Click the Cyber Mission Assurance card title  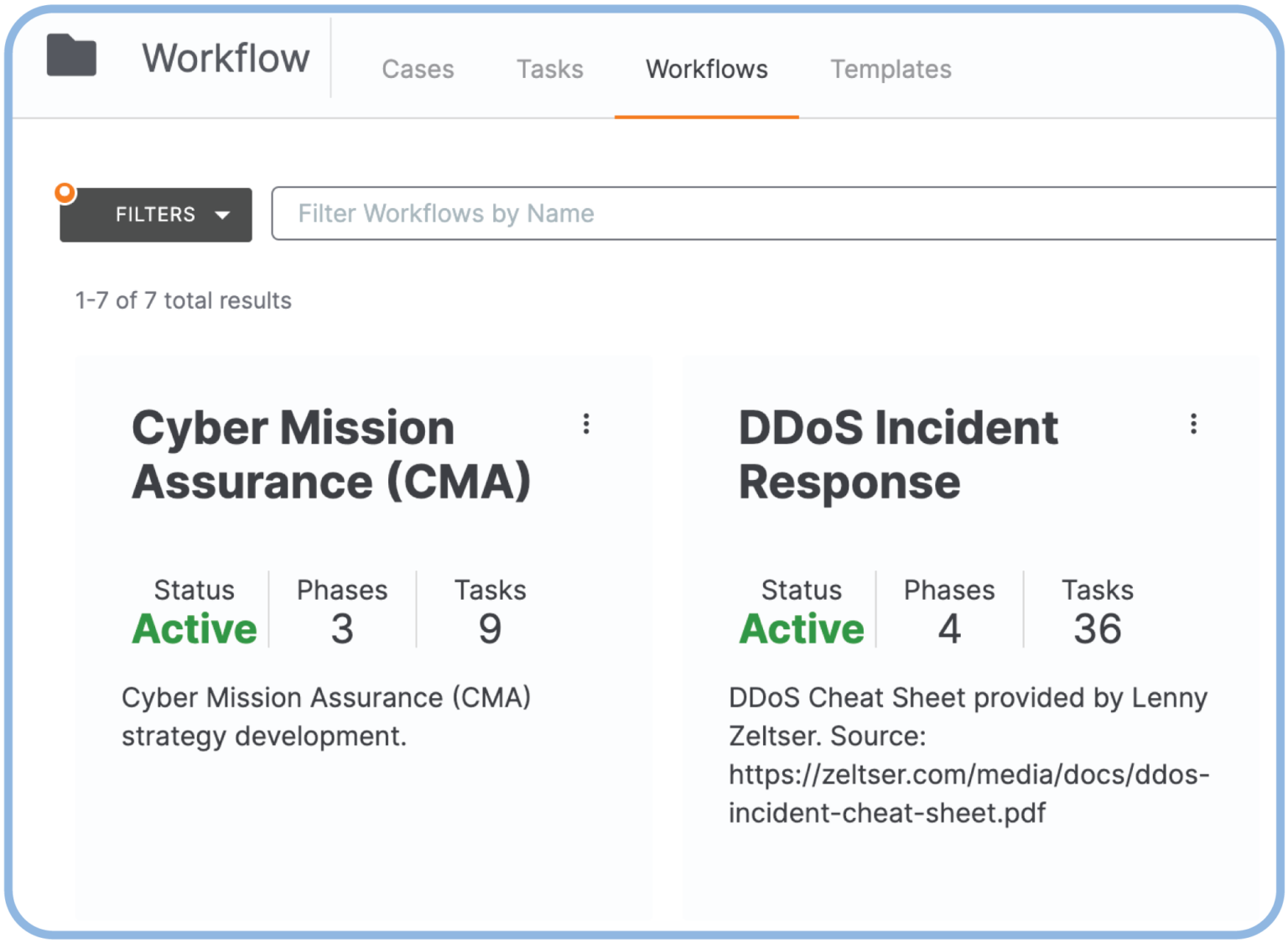tap(333, 453)
